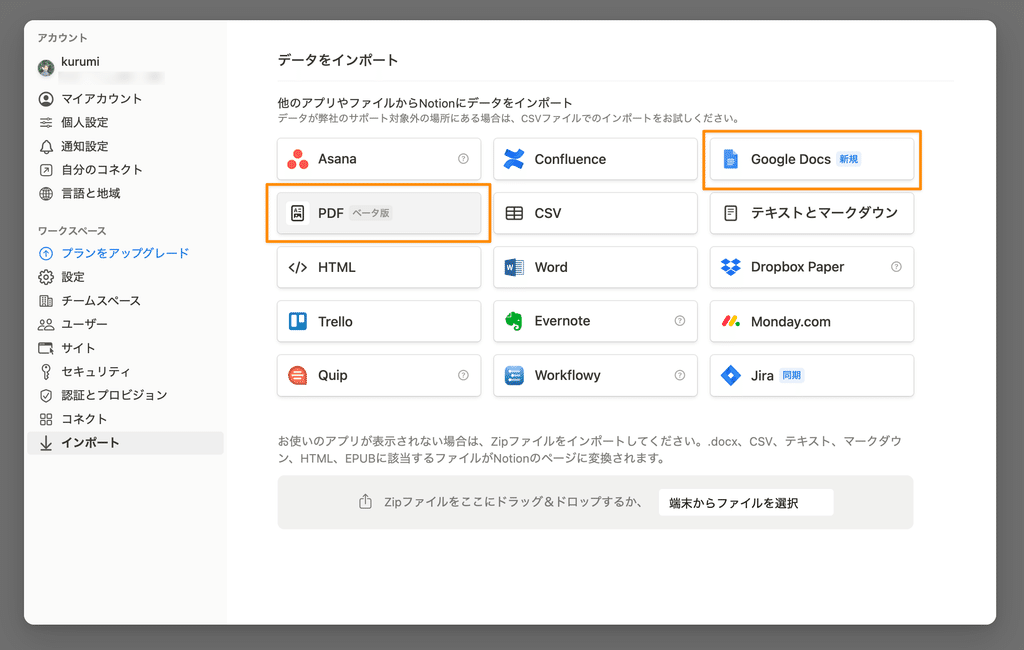This screenshot has width=1024, height=650.
Task: Click the Confluence logo icon
Action: [x=514, y=159]
